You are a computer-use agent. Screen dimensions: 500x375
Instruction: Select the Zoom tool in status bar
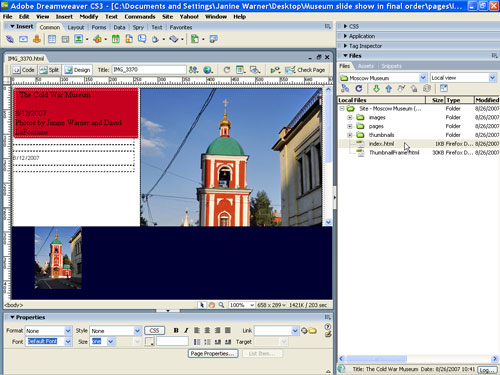click(x=221, y=305)
